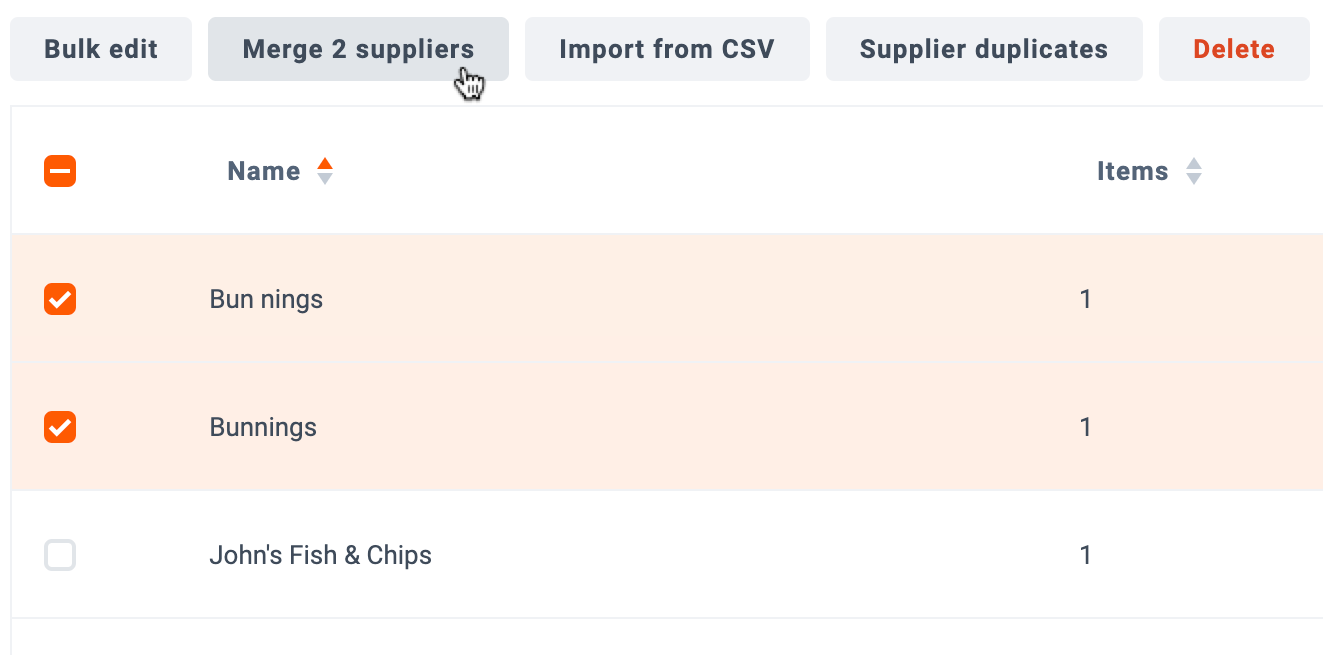Click the orange ascending arrow beside Name
The image size is (1323, 655).
(x=324, y=164)
